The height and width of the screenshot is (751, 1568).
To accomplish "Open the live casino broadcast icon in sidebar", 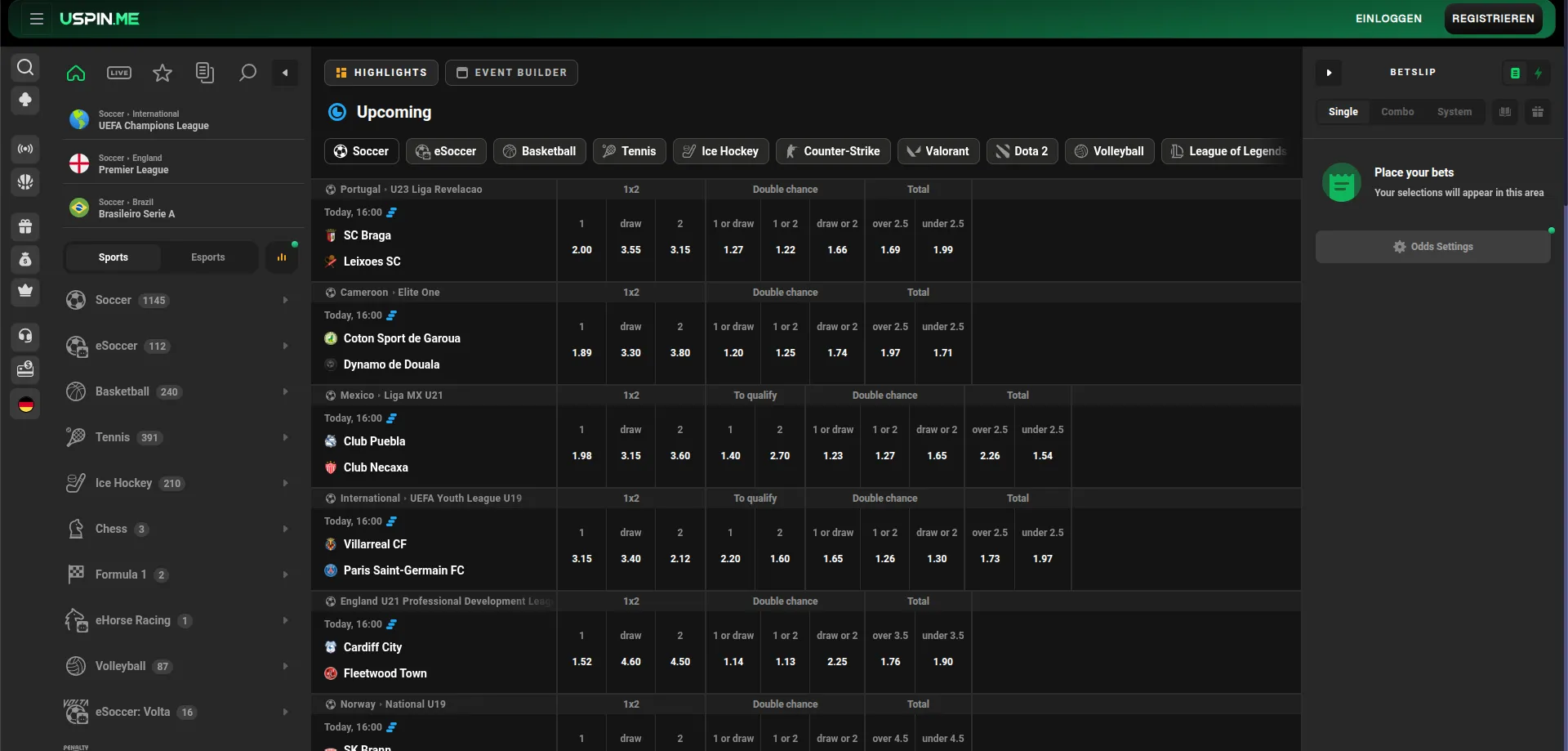I will 25,149.
